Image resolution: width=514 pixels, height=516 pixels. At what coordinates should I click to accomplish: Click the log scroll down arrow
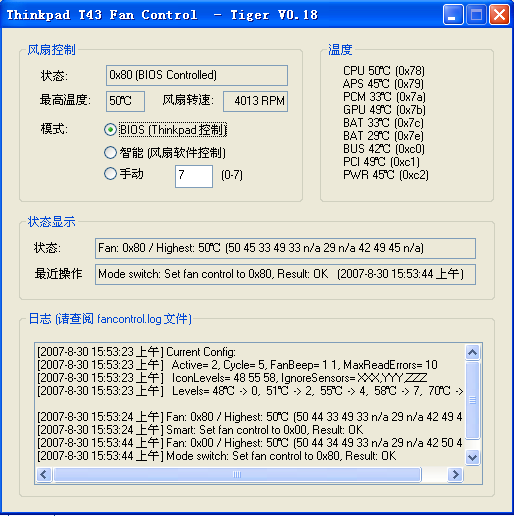click(x=472, y=457)
